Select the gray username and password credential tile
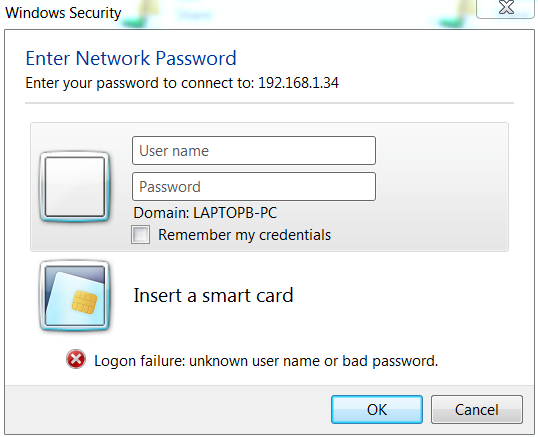This screenshot has height=437, width=538. point(269,187)
